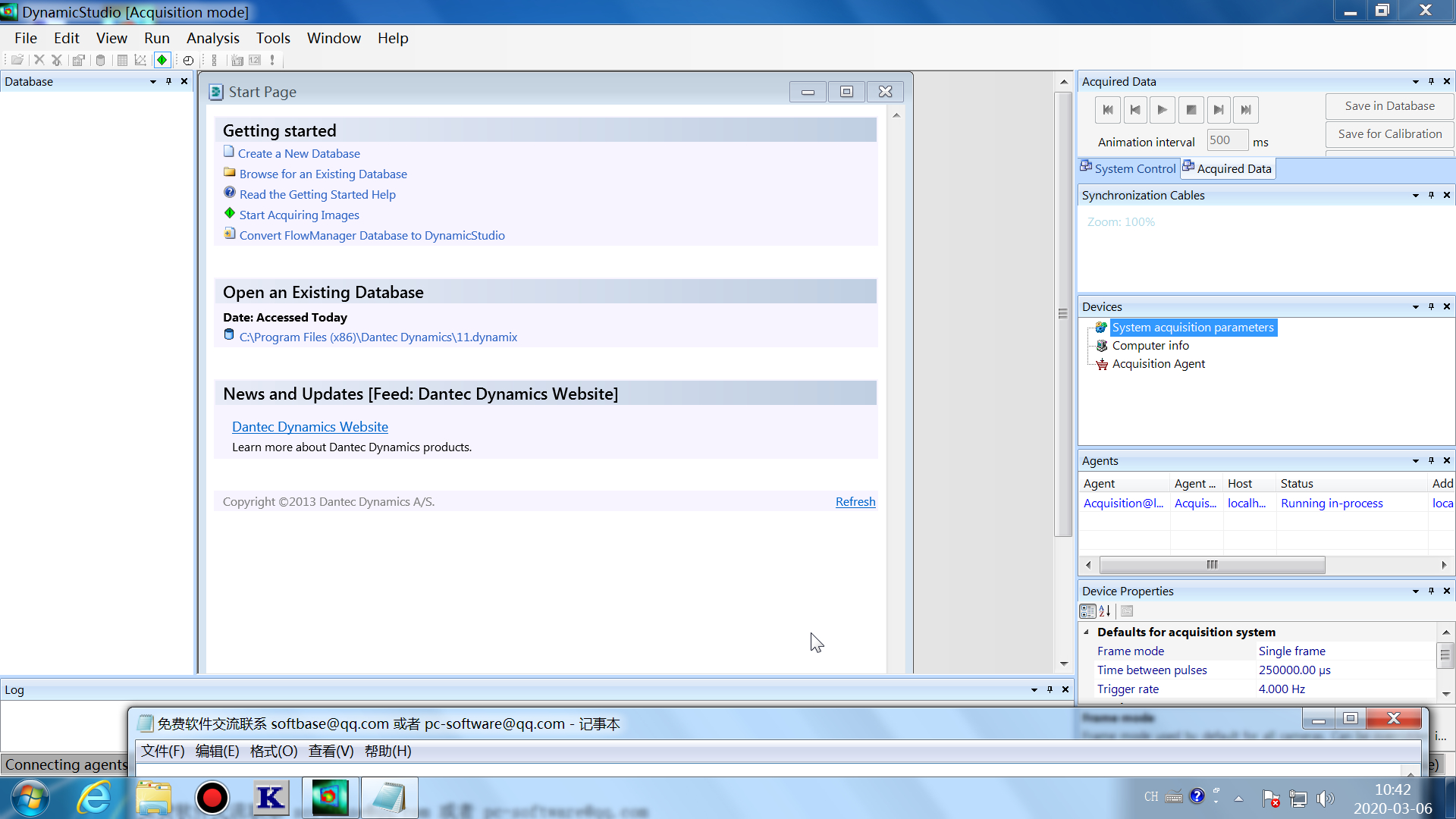This screenshot has height=819, width=1456.
Task: Select System acquisition parameters device
Action: 1193,328
